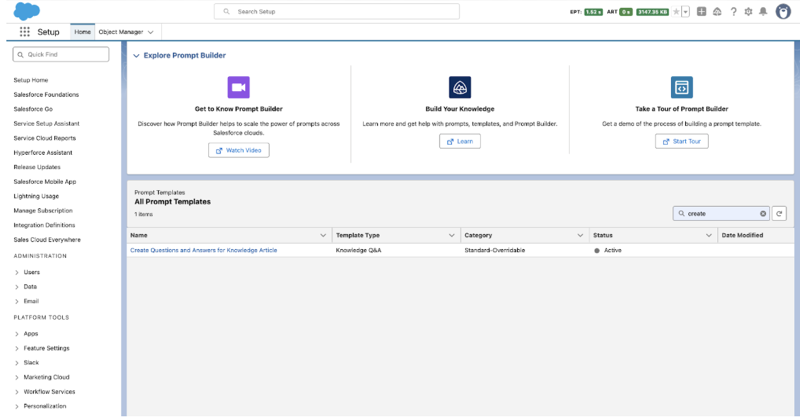Open the favorites list dropdown arrow
The height and width of the screenshot is (418, 800).
[686, 12]
